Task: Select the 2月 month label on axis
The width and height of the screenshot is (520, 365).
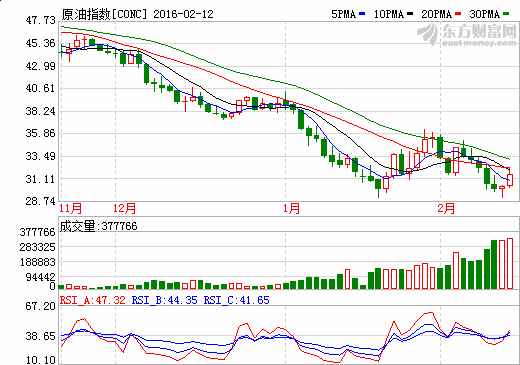Action: [x=446, y=209]
